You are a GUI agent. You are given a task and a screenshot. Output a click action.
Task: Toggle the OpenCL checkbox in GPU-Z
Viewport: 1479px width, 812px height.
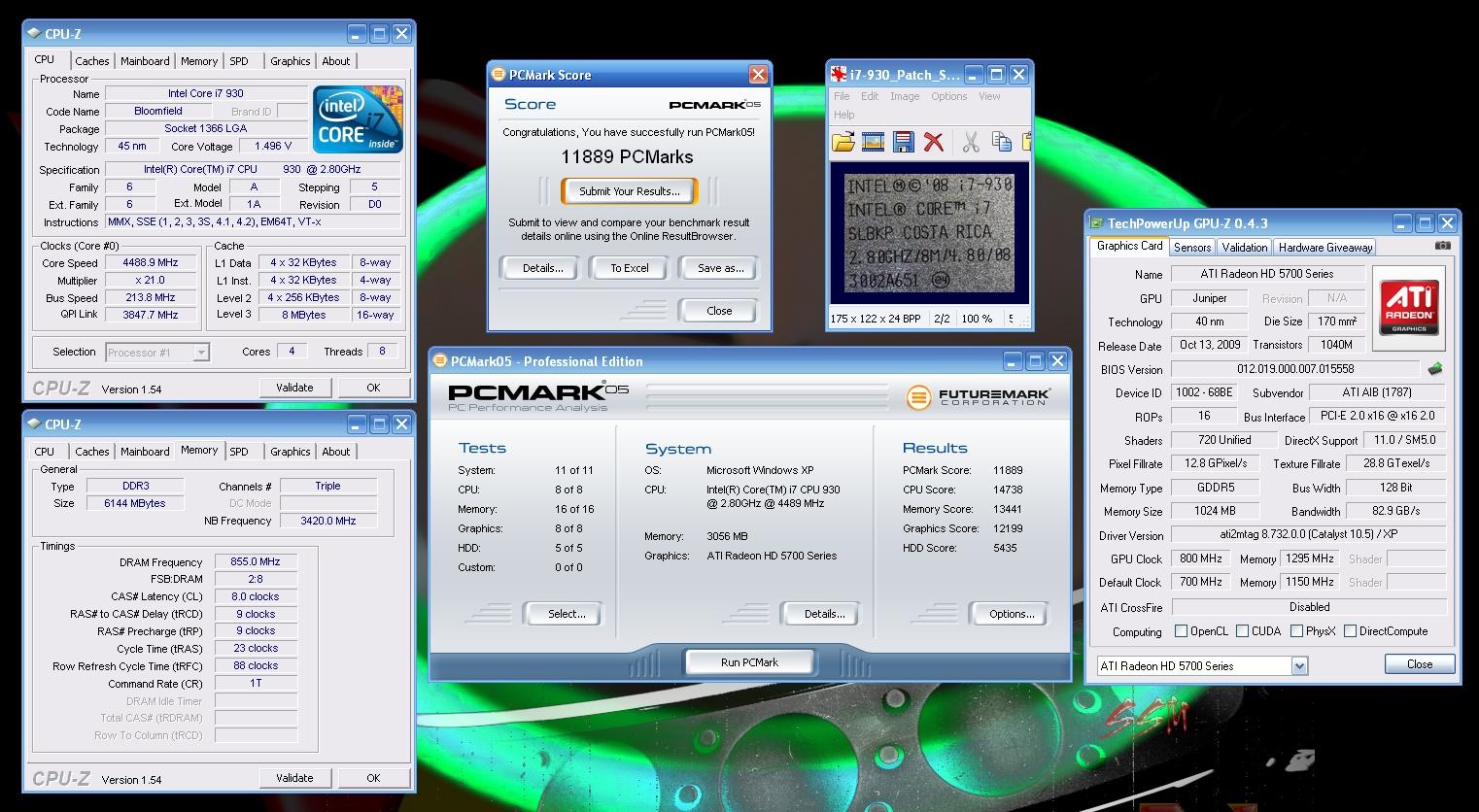1181,631
